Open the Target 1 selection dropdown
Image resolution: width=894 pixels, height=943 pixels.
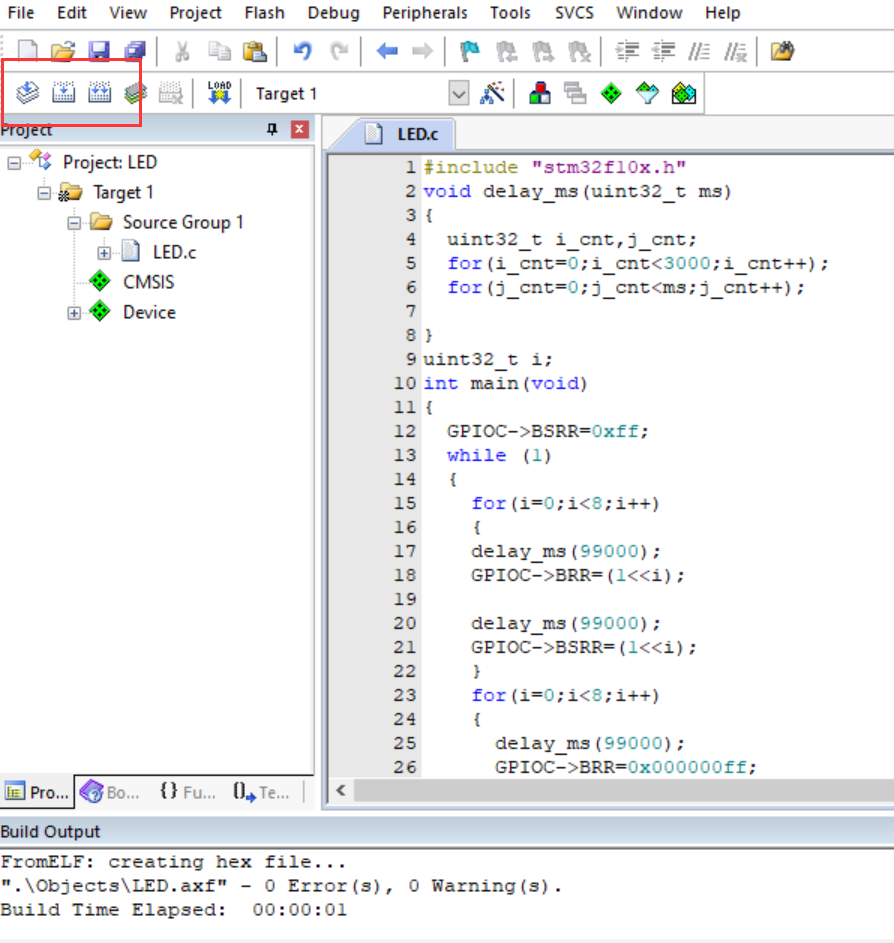(x=458, y=93)
